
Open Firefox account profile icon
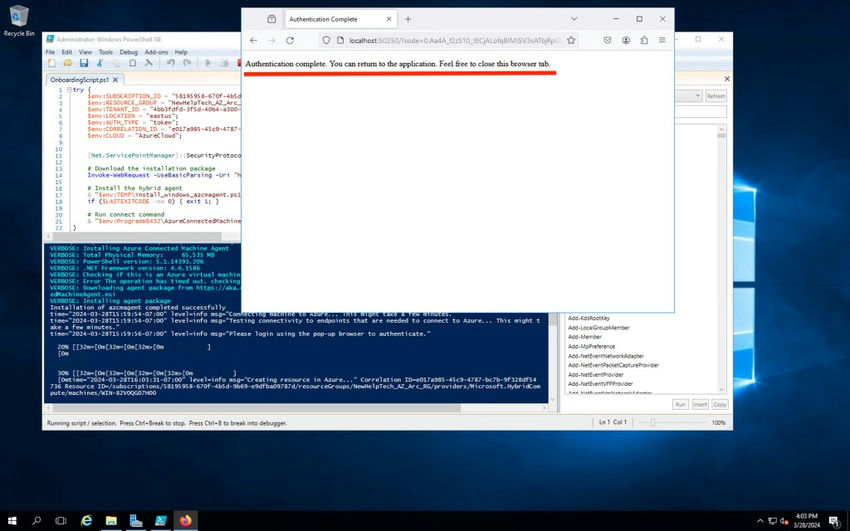(x=626, y=40)
